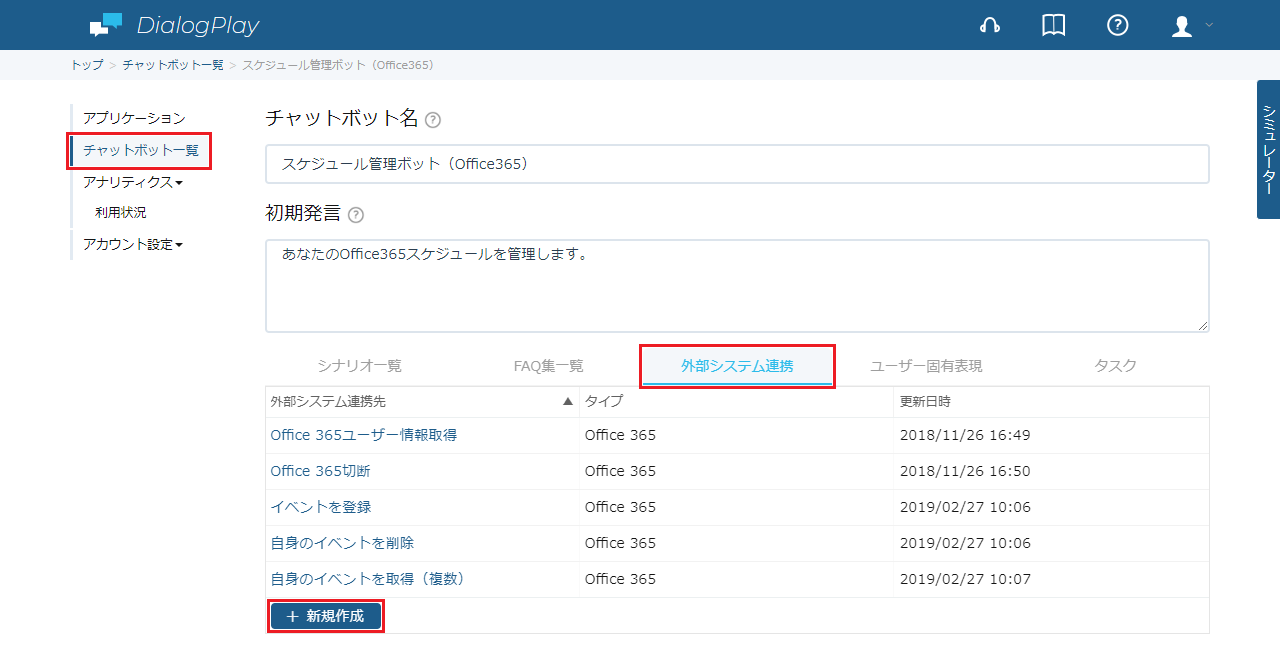The width and height of the screenshot is (1280, 645).
Task: Click the 2019/02/27 10:07 date cell
Action: [965, 579]
